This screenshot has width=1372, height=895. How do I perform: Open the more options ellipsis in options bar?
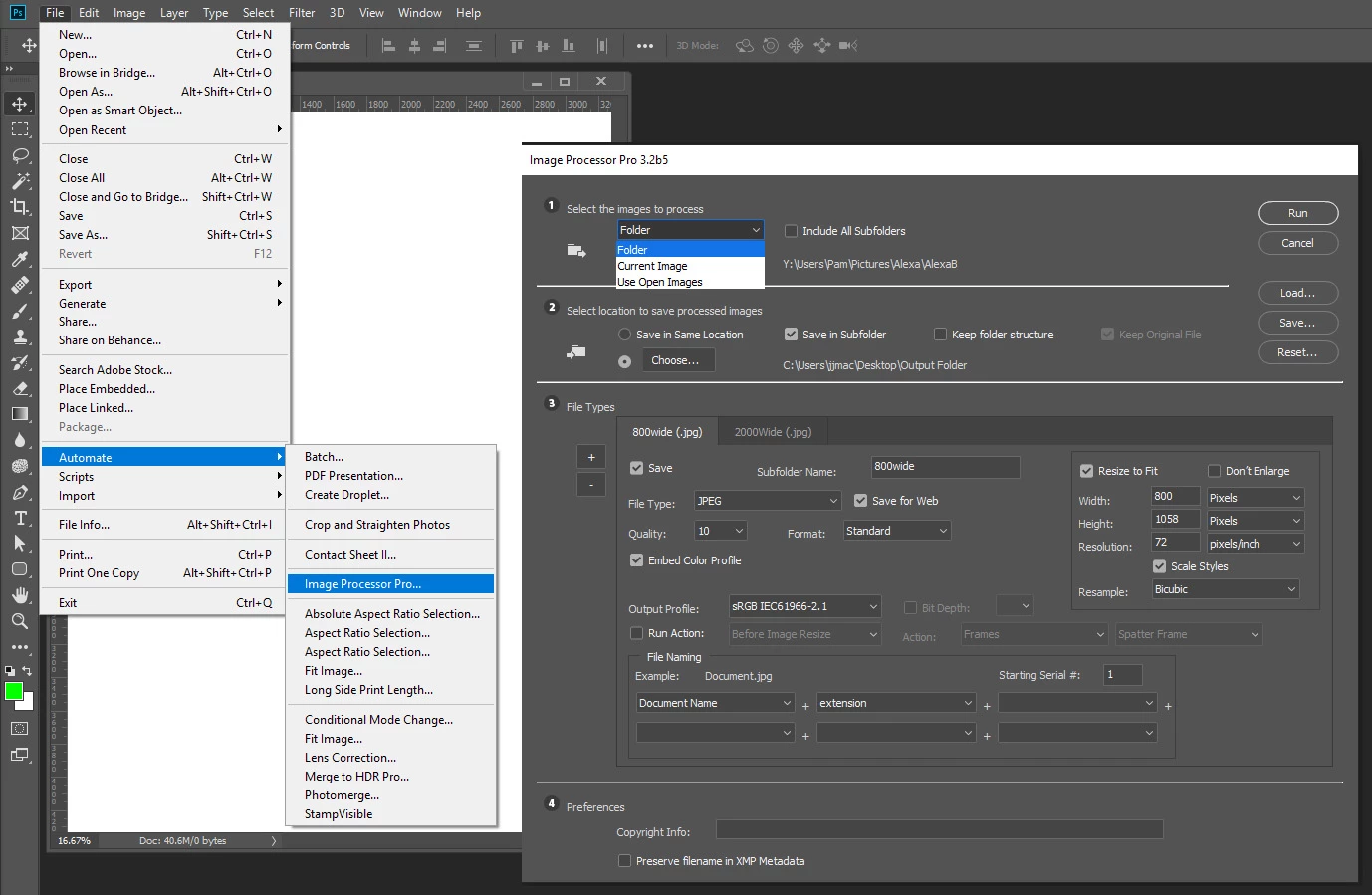click(x=645, y=46)
